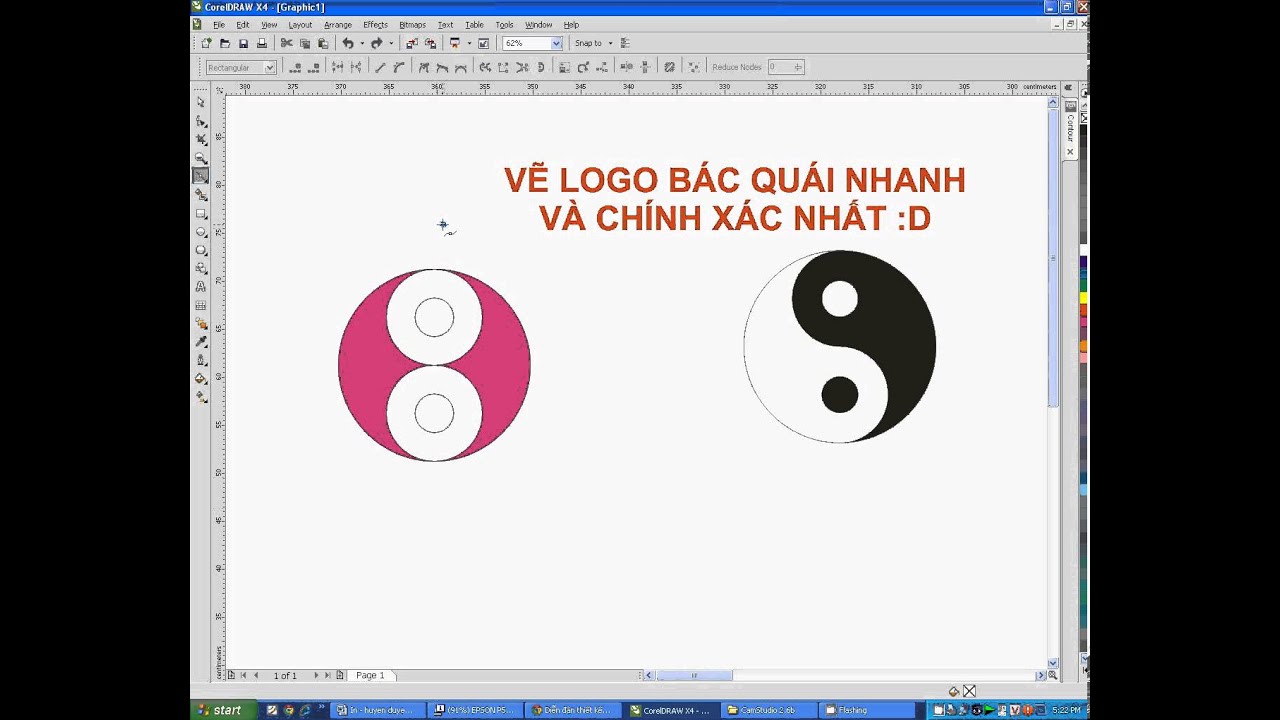This screenshot has width=1280, height=720.
Task: Select the Basic Shapes tool
Action: 201,268
